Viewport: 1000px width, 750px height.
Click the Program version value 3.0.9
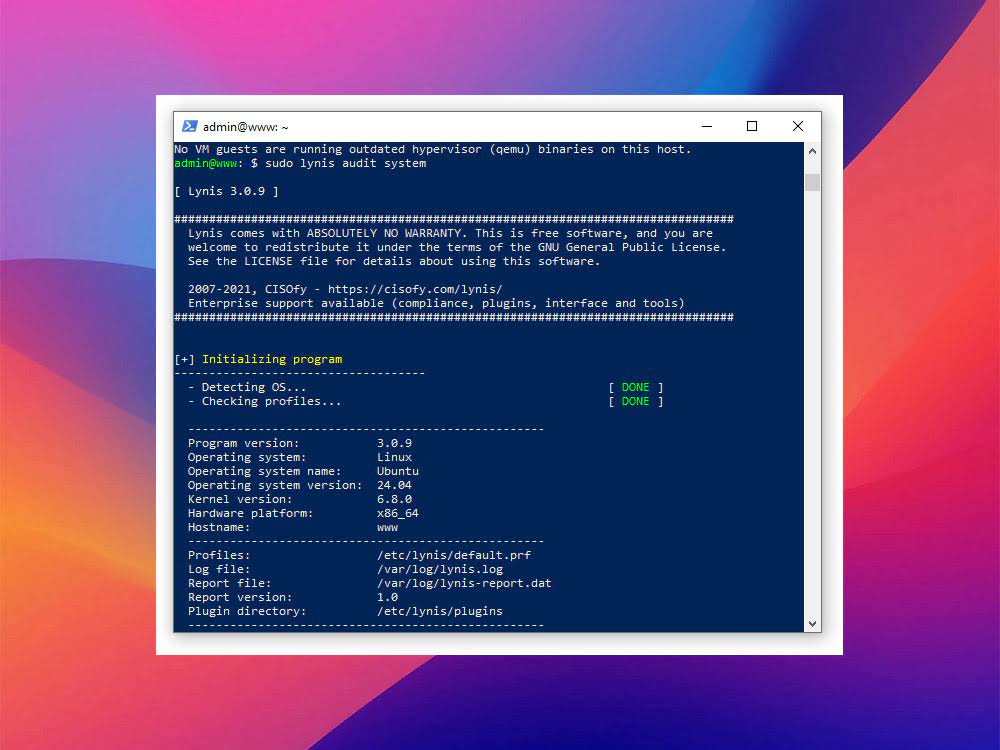[x=395, y=443]
